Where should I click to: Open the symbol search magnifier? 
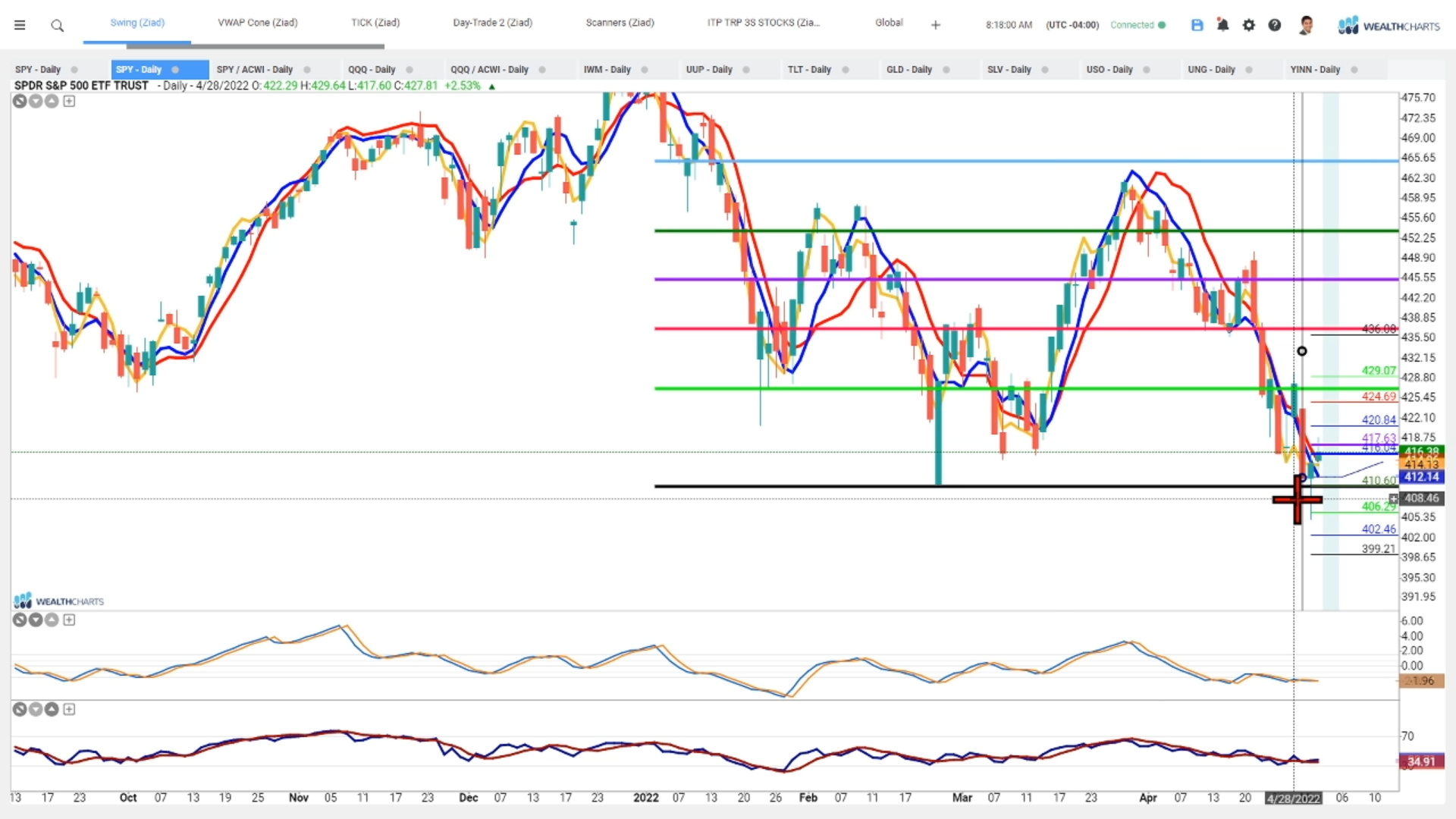(57, 26)
